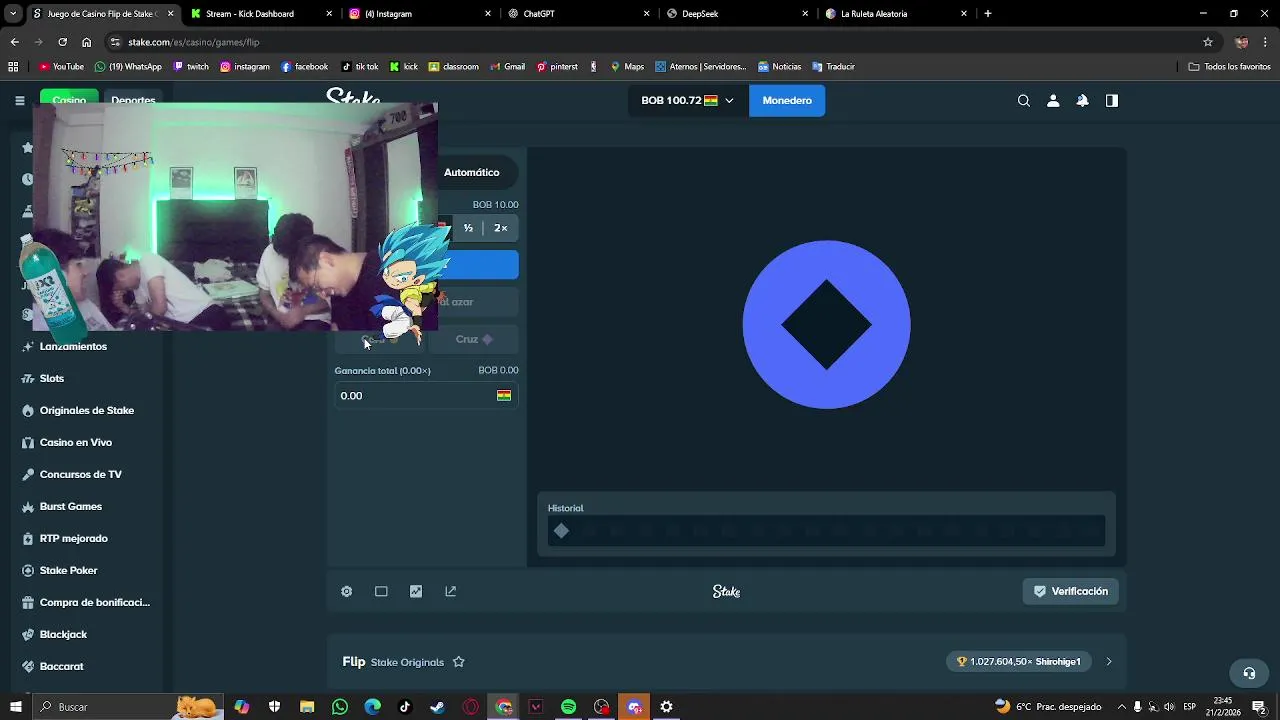Open the Verificación fairness button

click(1070, 591)
